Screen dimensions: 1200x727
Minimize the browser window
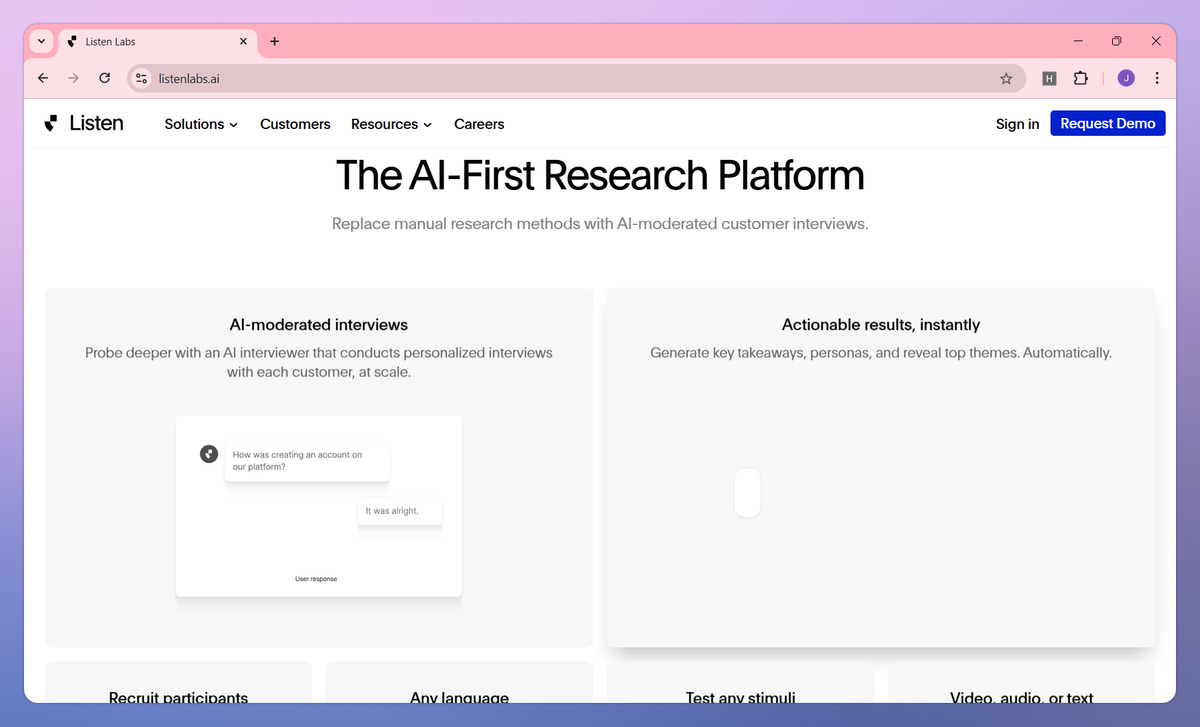coord(1079,41)
